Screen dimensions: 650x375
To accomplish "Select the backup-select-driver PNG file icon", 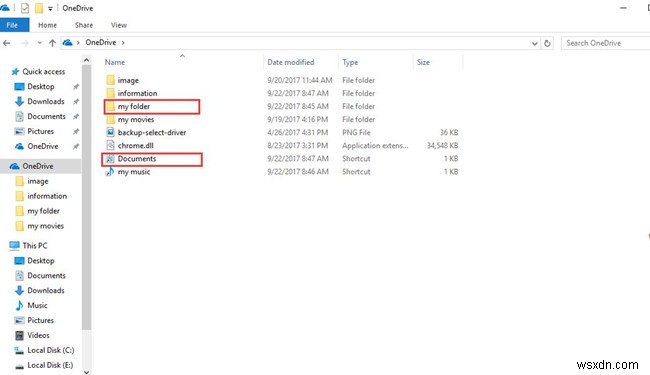I will tap(110, 132).
